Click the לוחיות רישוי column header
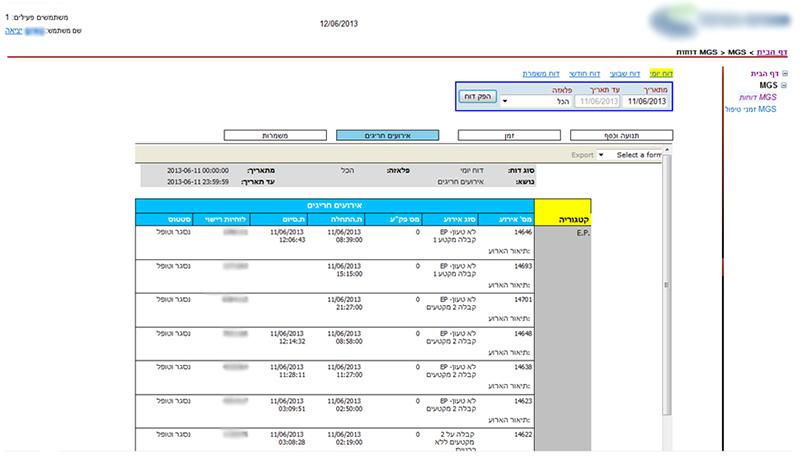 tap(221, 219)
